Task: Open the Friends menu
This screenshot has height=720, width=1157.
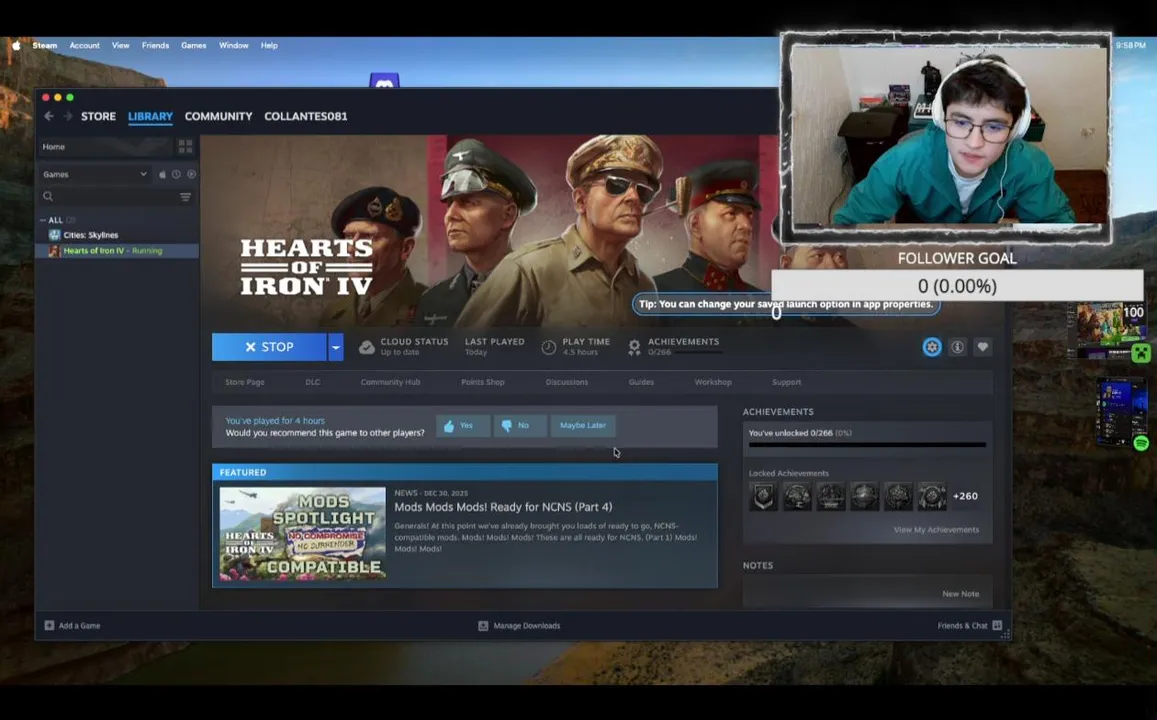Action: tap(155, 45)
